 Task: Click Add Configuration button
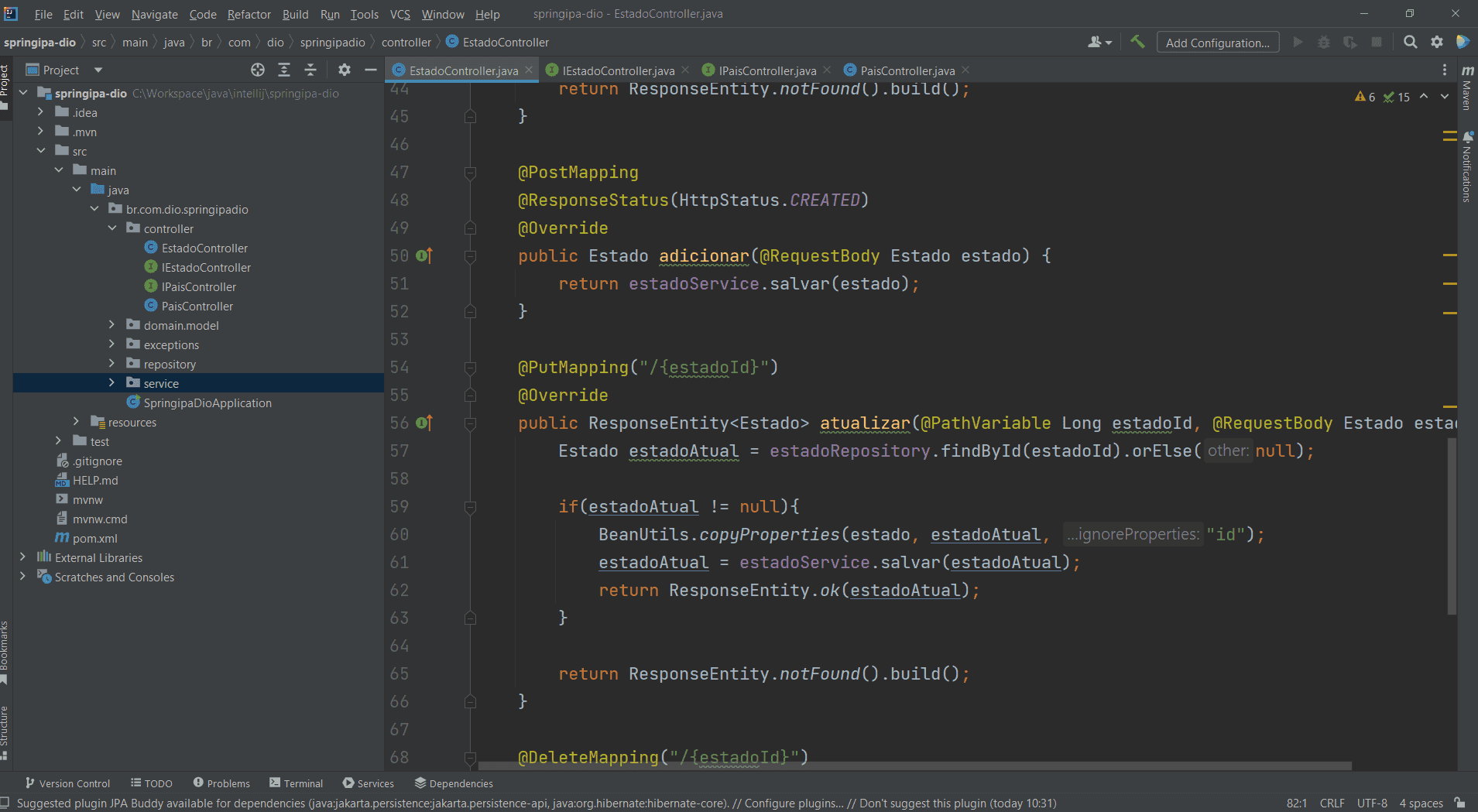tap(1218, 43)
